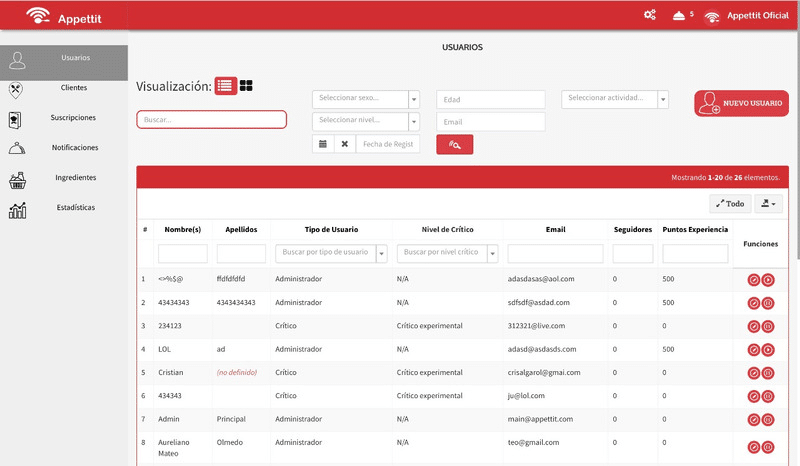Click the second action icon for Admin Principal

click(x=768, y=420)
